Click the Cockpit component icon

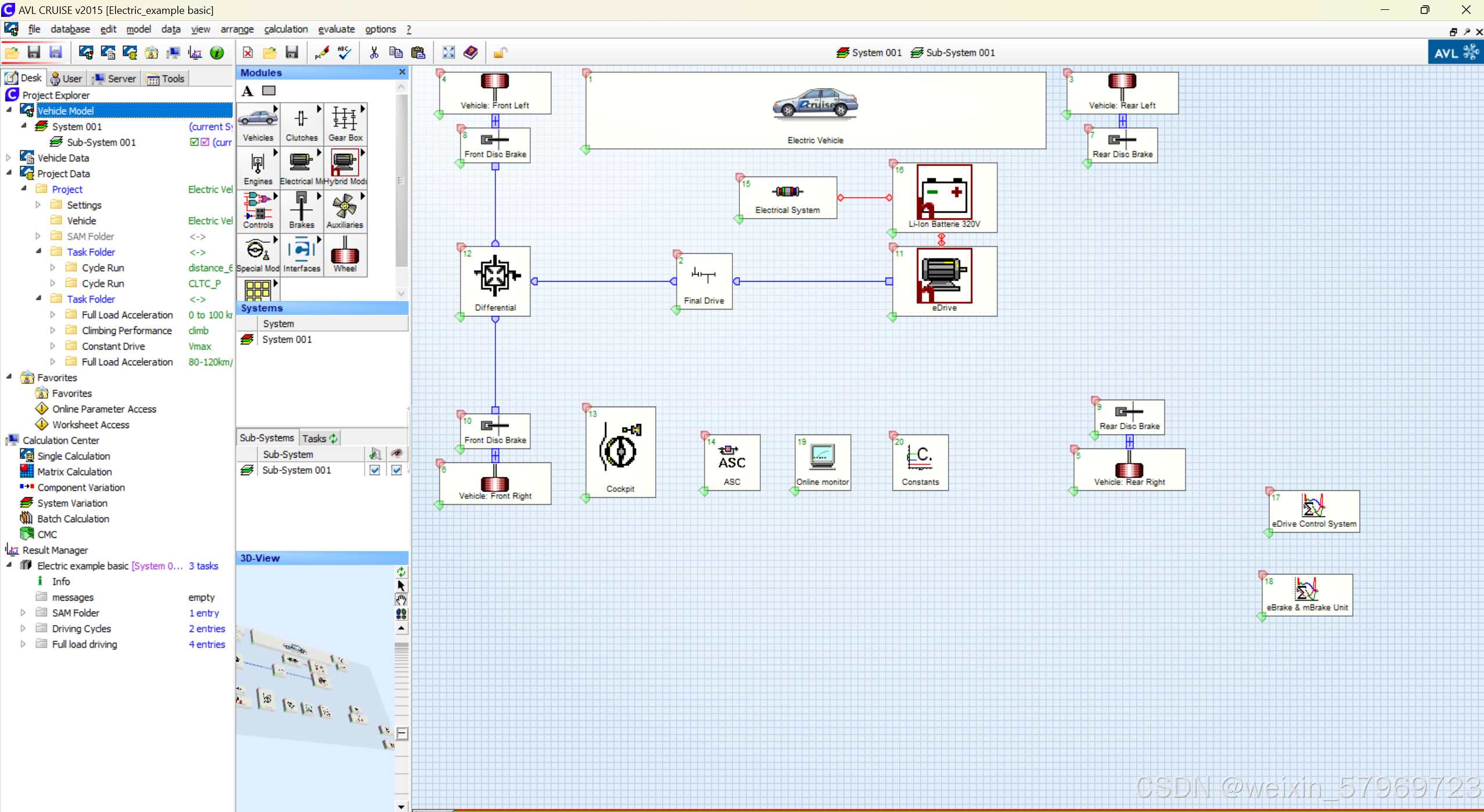pyautogui.click(x=620, y=447)
